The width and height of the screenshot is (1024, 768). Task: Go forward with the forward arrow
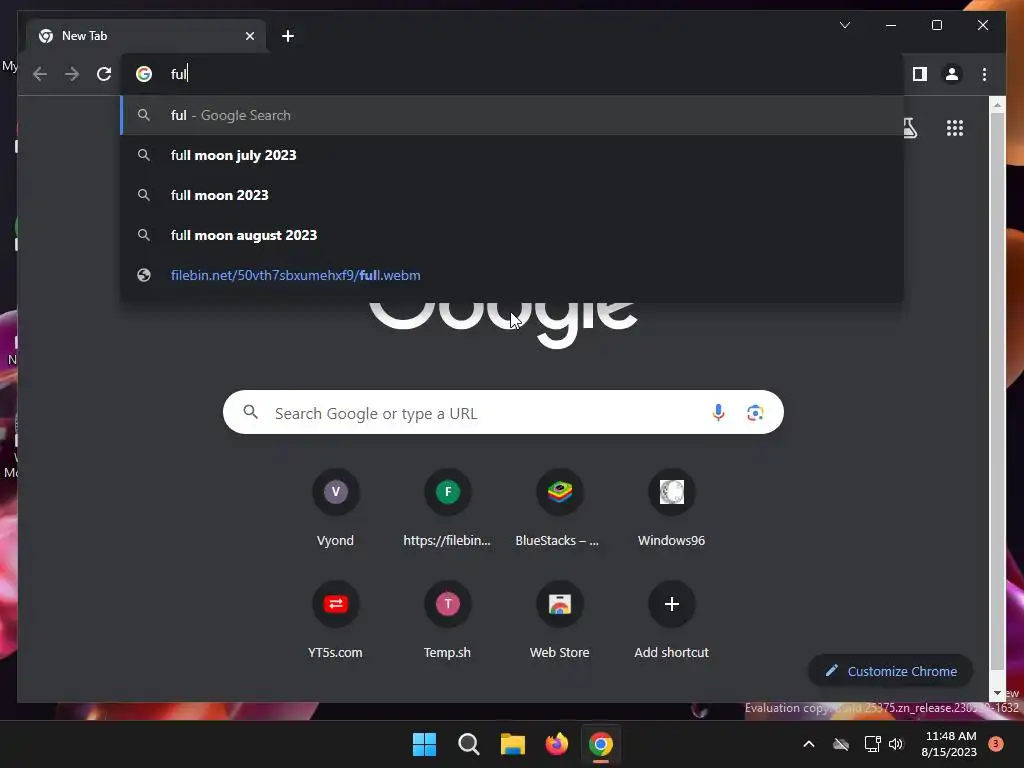pyautogui.click(x=72, y=74)
